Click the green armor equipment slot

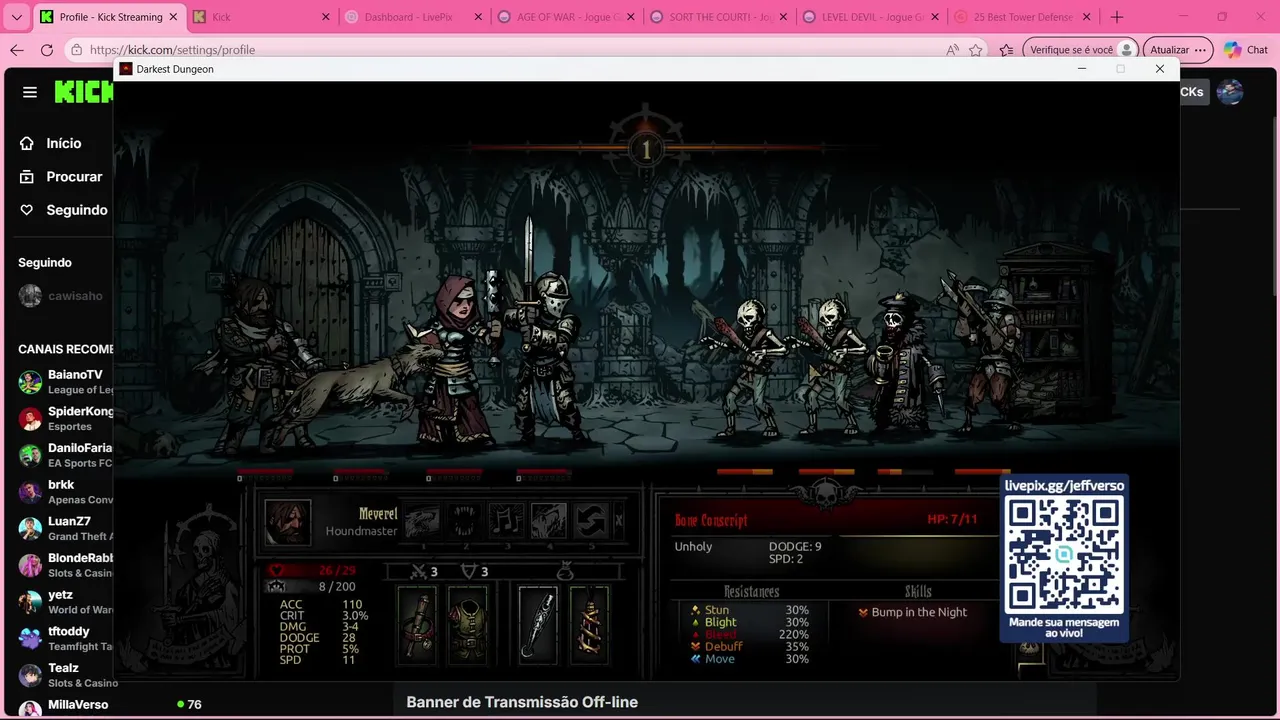point(467,624)
